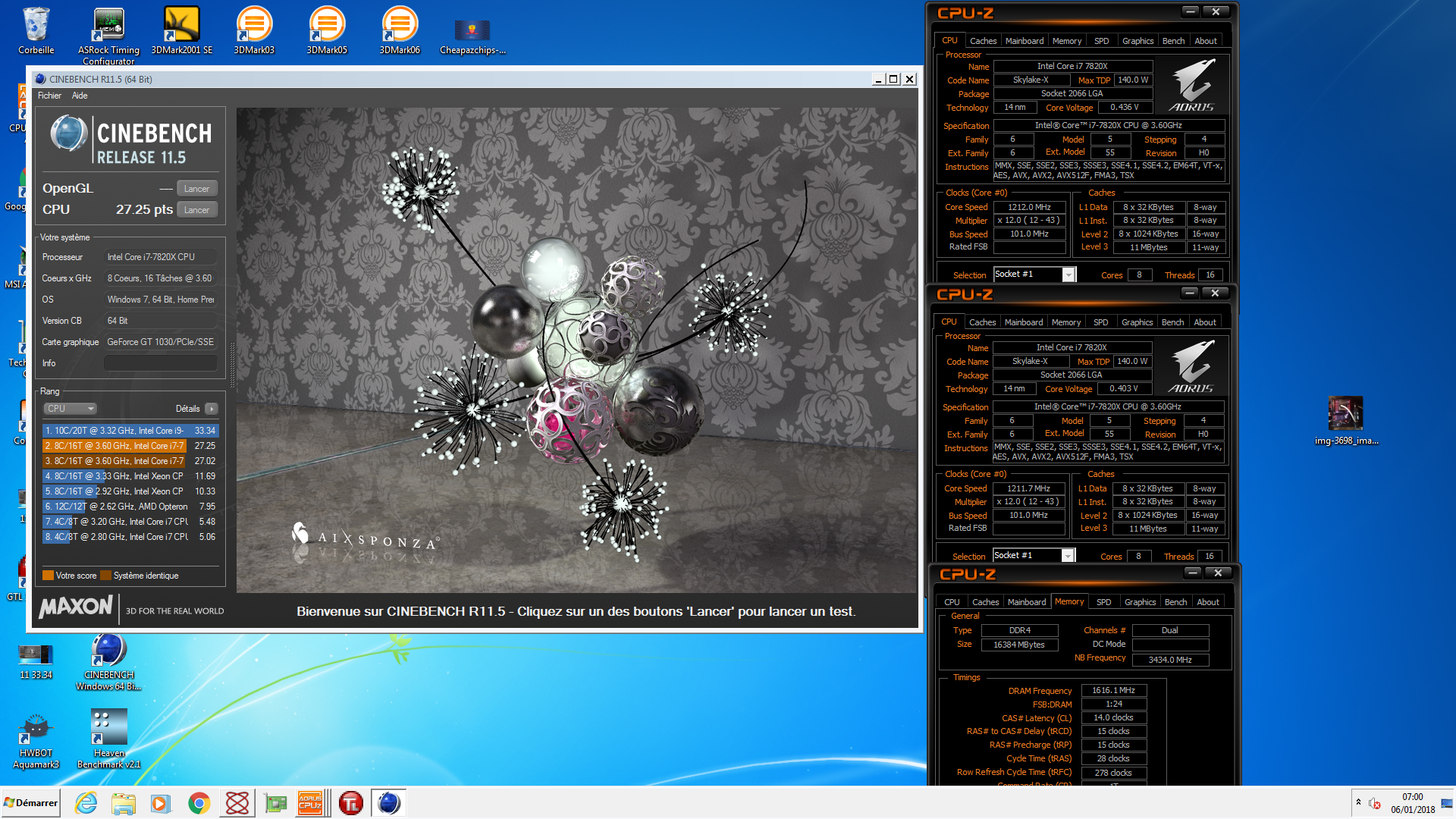Select ranking row 8 scoring 5.06

coord(130,537)
